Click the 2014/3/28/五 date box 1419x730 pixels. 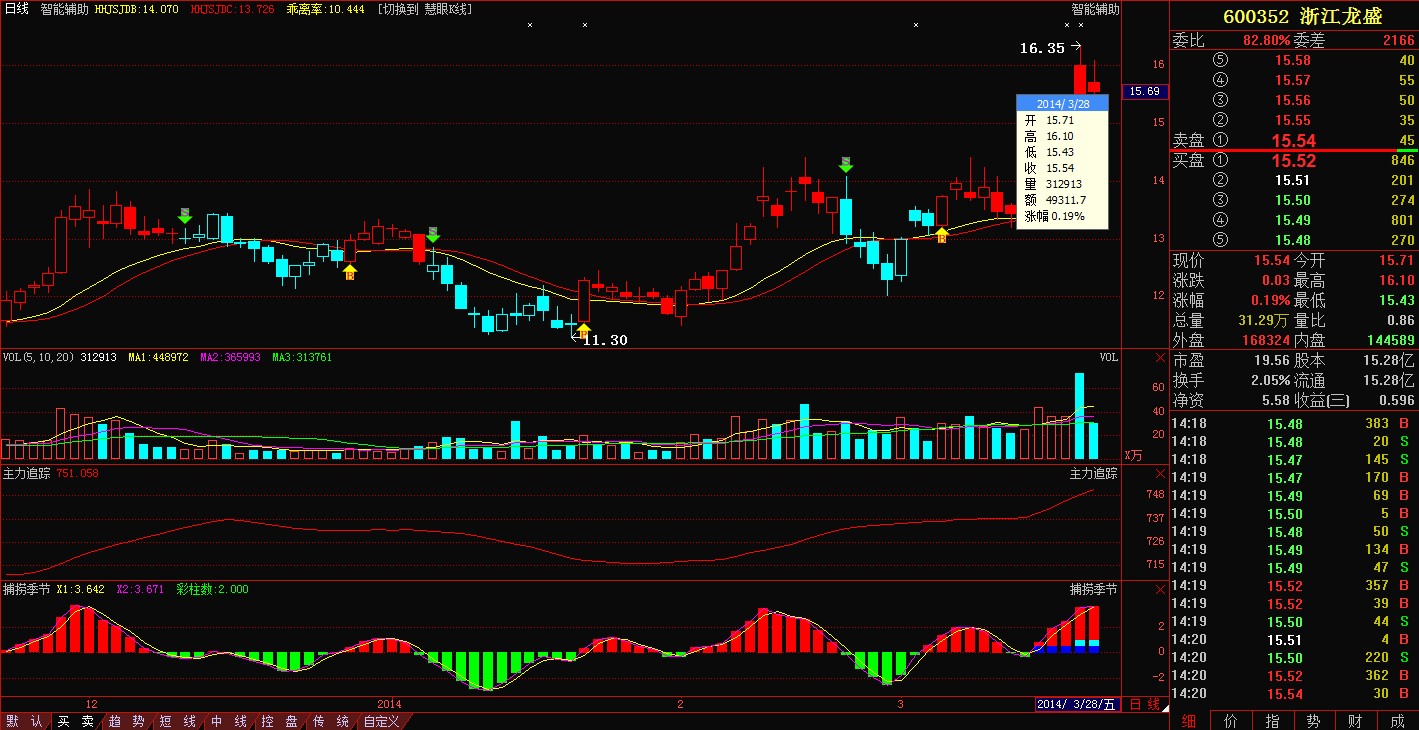point(1075,704)
